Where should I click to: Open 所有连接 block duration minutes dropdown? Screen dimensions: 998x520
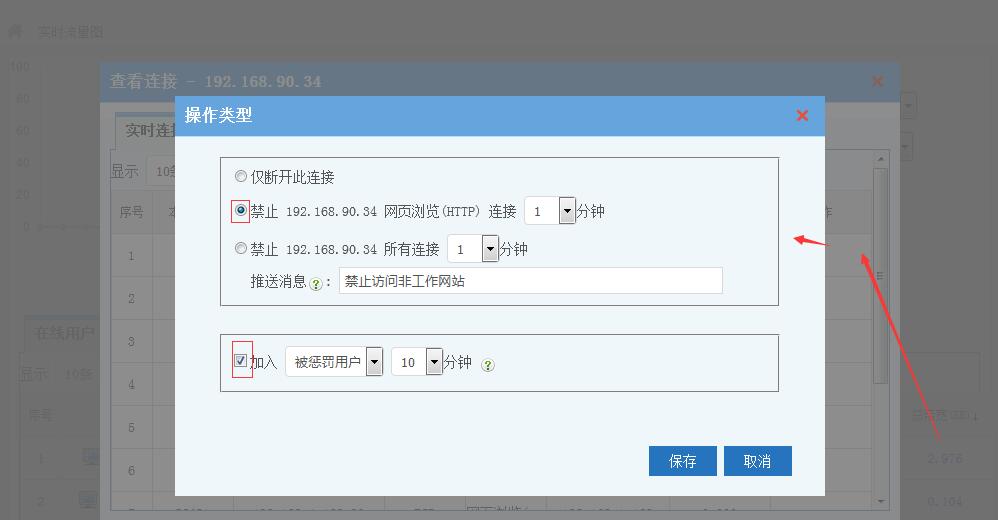pos(490,249)
